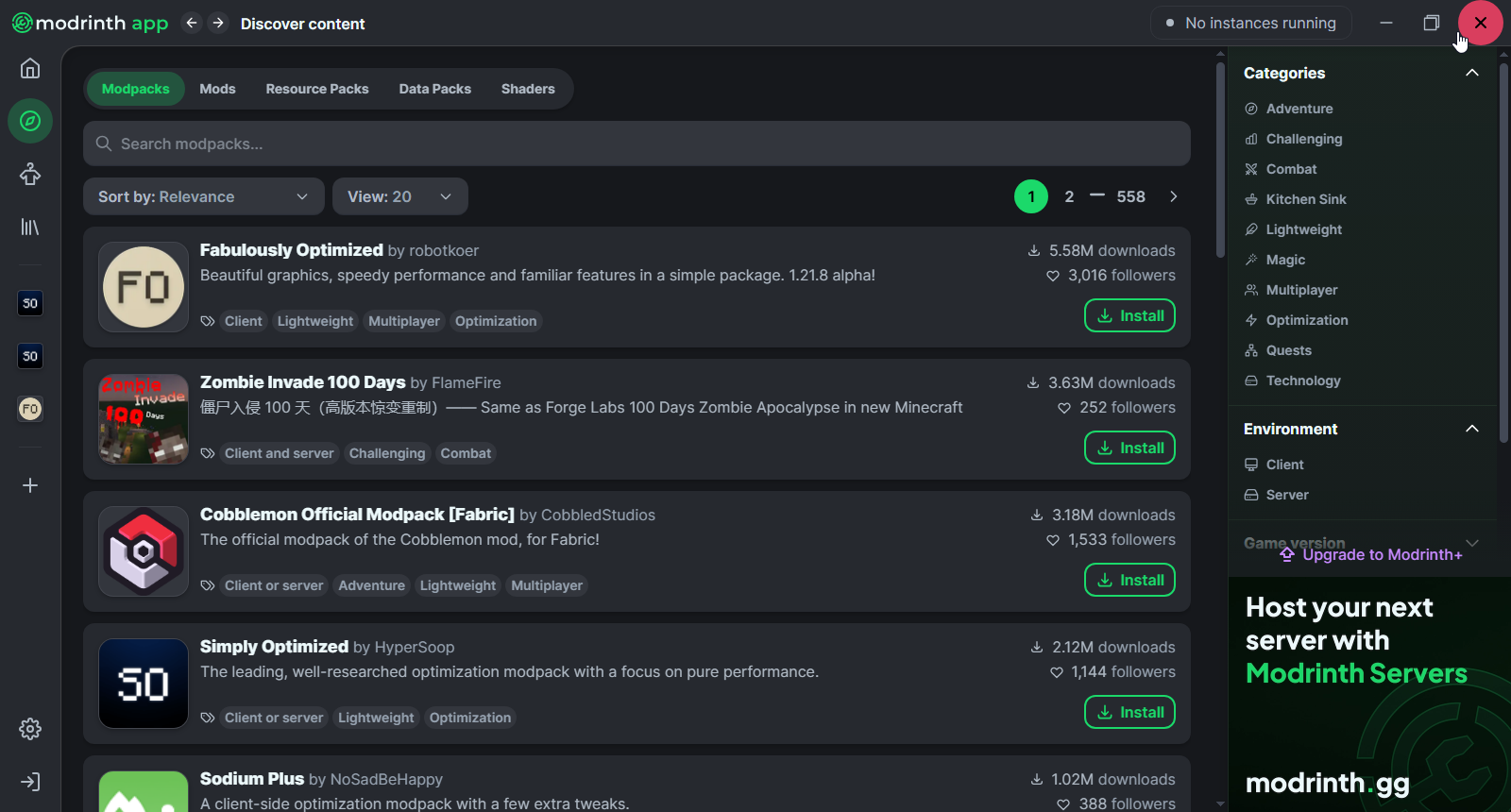
Task: Install Fabulously Optimized modpack
Action: coord(1129,315)
